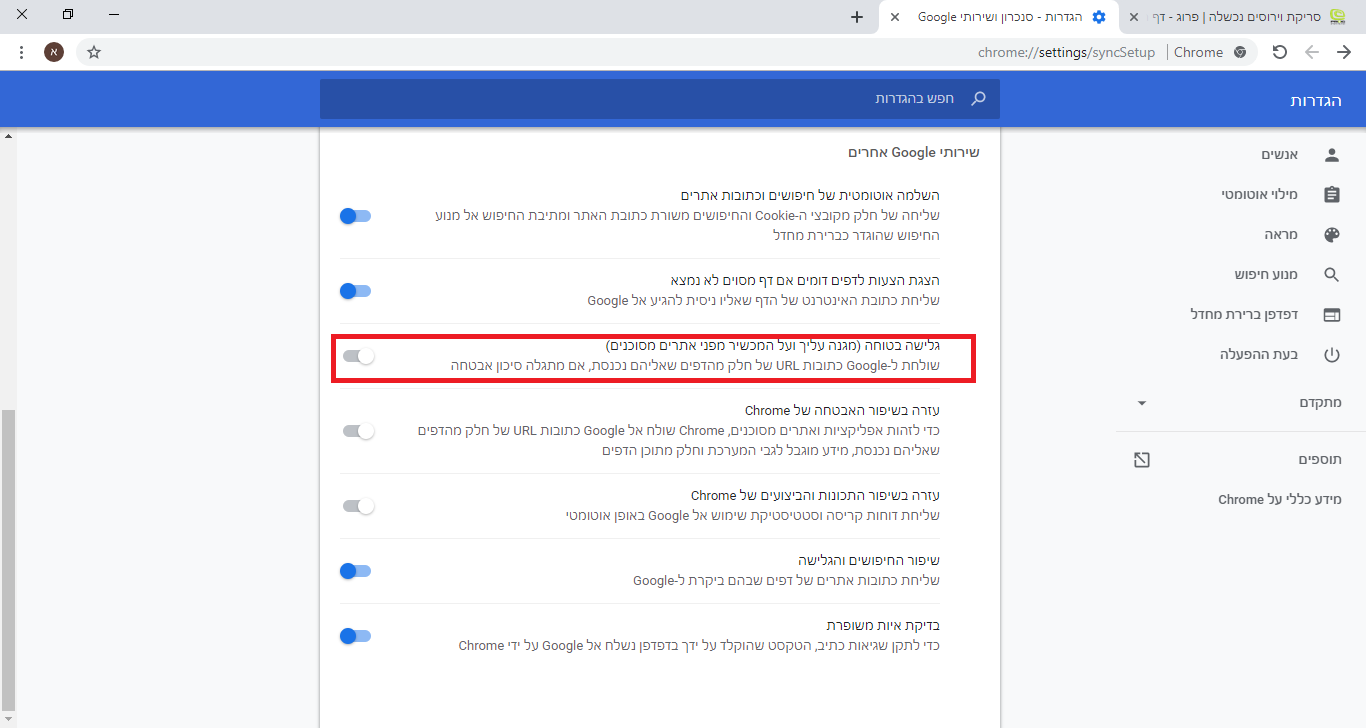Click the title בדיקת איות משופרת
The width and height of the screenshot is (1366, 728).
click(x=884, y=625)
